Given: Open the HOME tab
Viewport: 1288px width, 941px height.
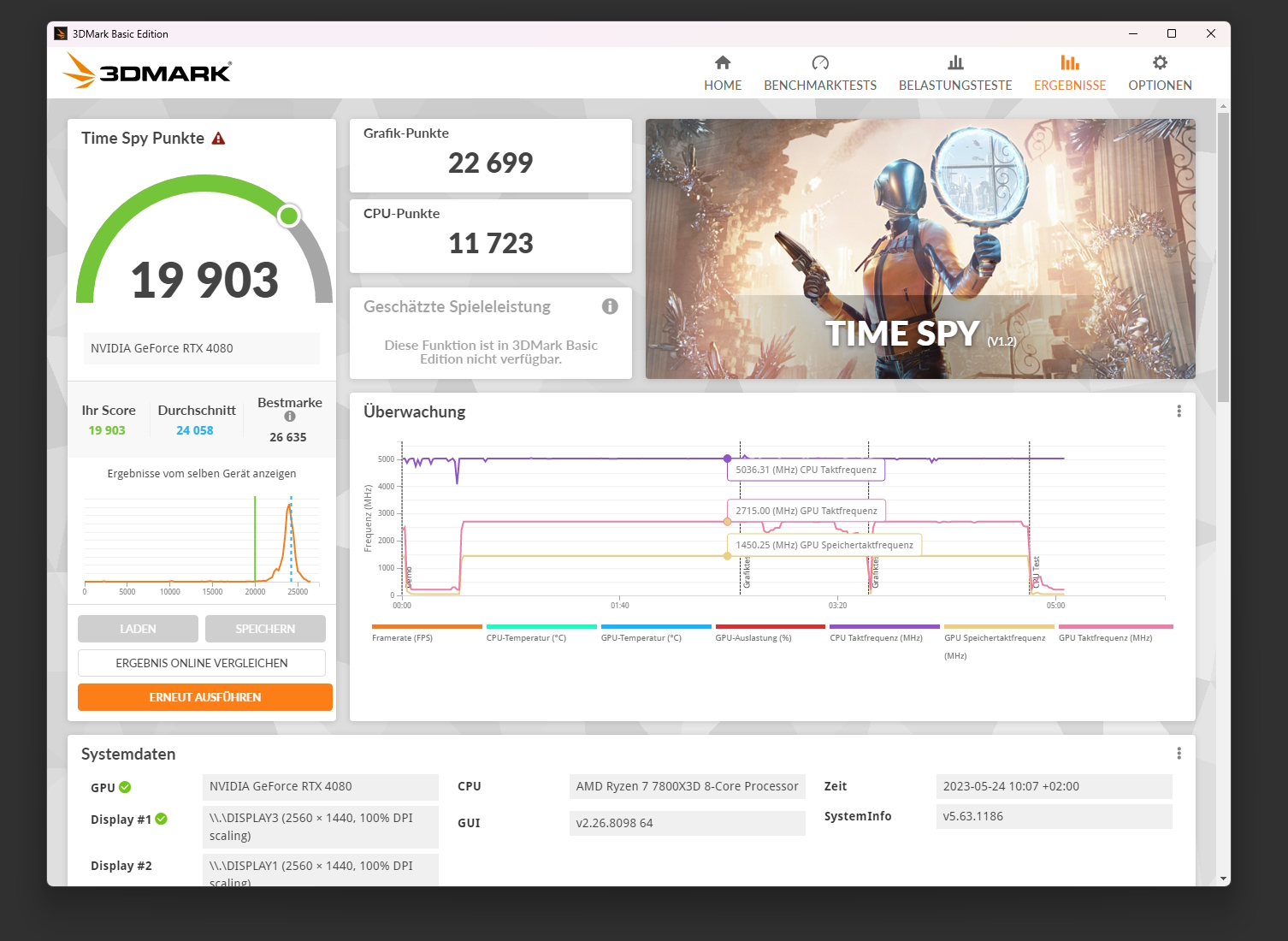Looking at the screenshot, I should [x=723, y=74].
